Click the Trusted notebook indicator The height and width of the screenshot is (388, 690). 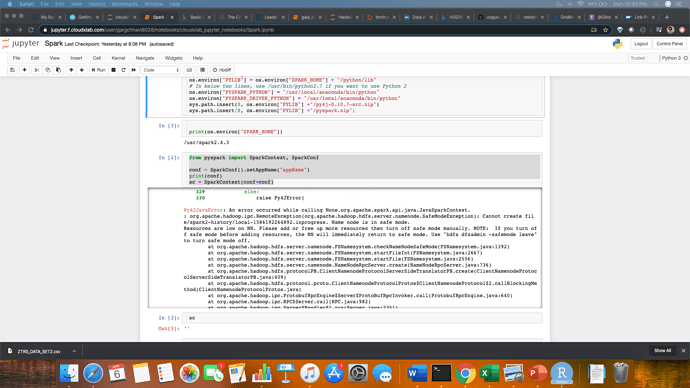click(x=637, y=58)
